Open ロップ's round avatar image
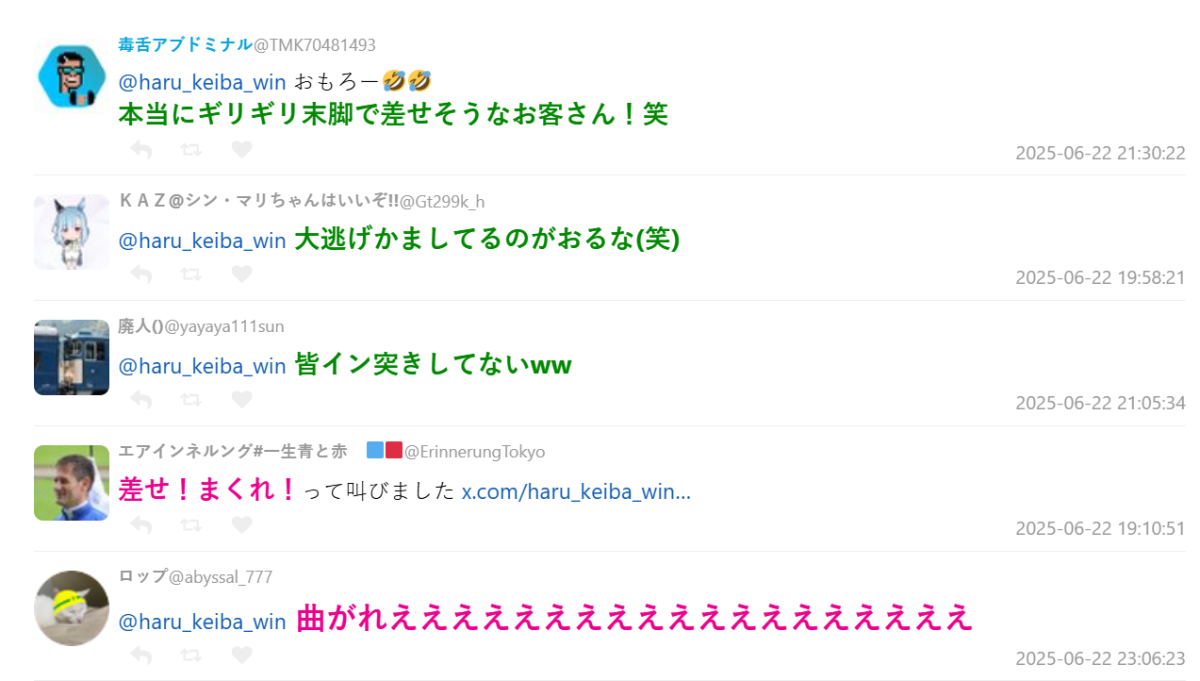Viewport: 1200px width, 681px height. (71, 608)
